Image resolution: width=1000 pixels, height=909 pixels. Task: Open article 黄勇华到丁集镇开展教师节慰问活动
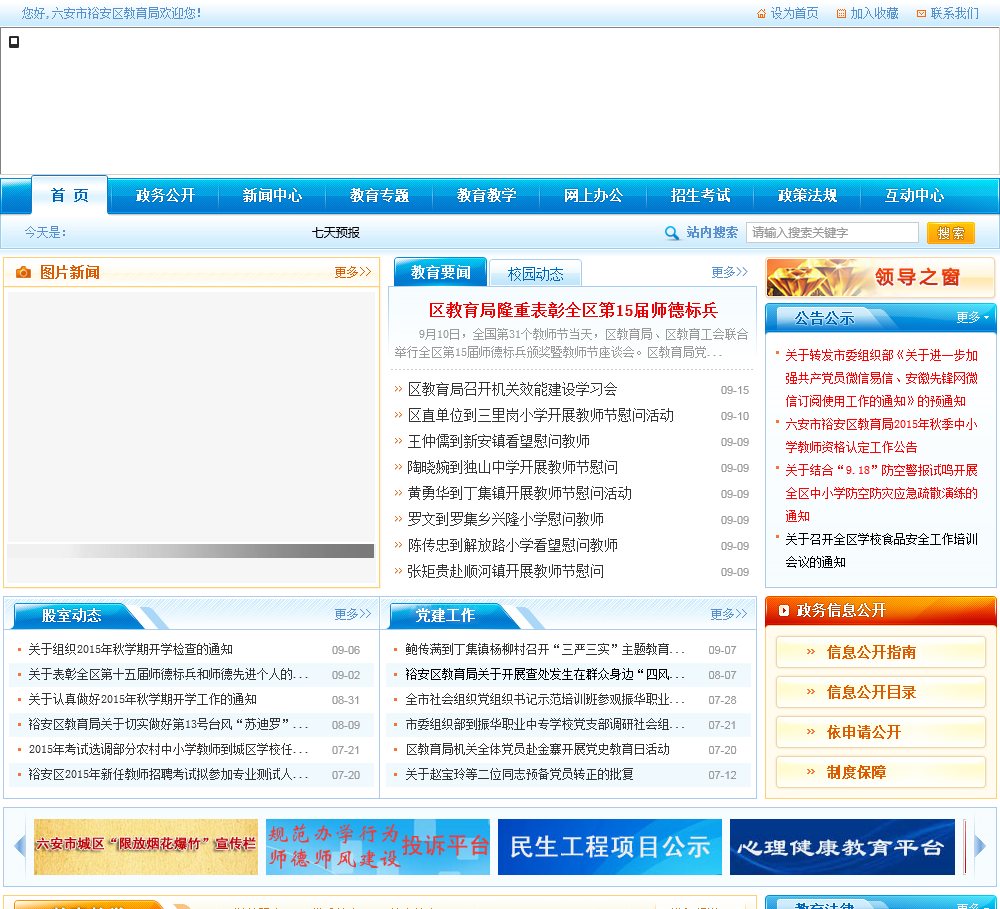tap(519, 494)
